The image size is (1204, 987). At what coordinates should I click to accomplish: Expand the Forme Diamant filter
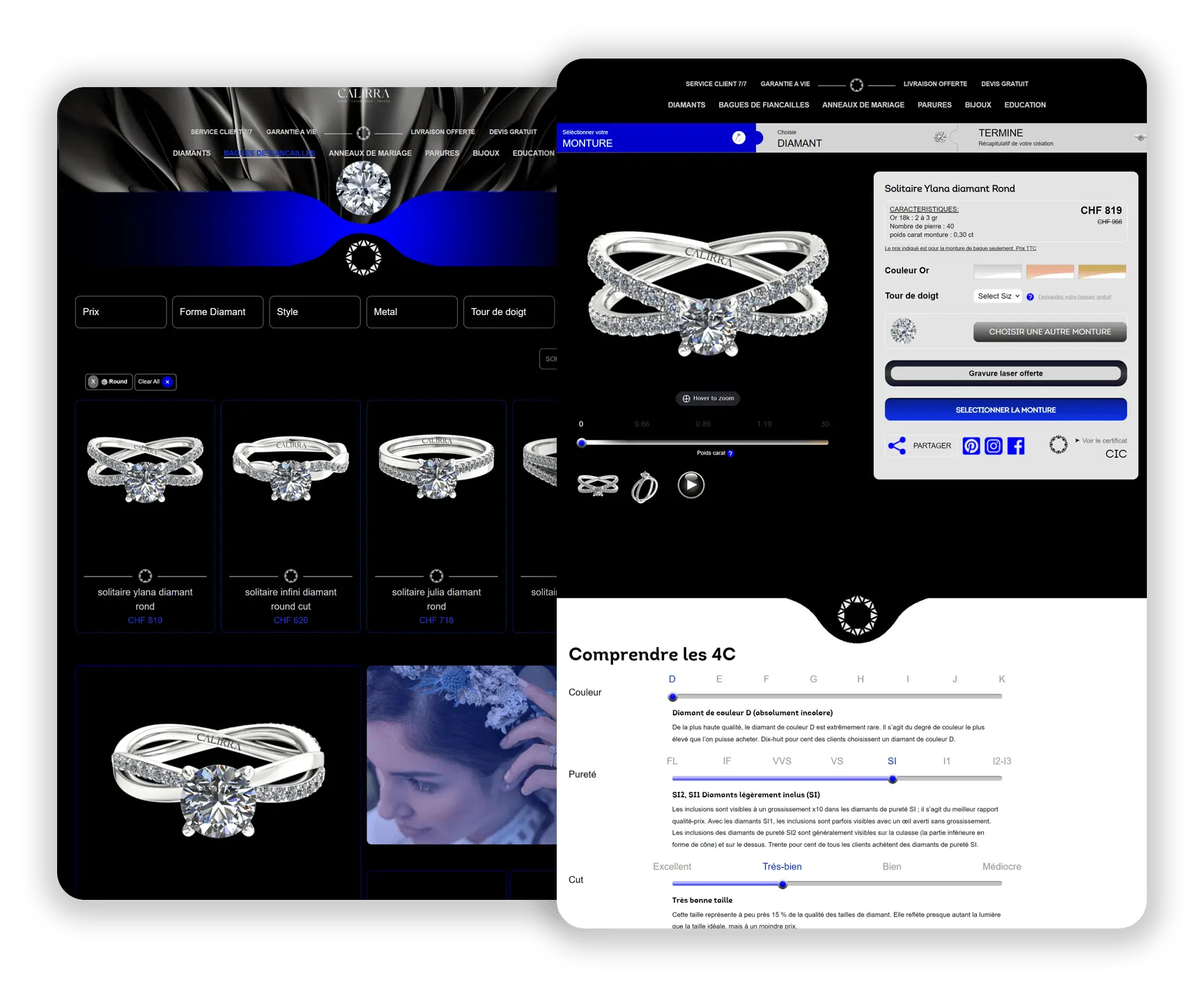tap(217, 312)
